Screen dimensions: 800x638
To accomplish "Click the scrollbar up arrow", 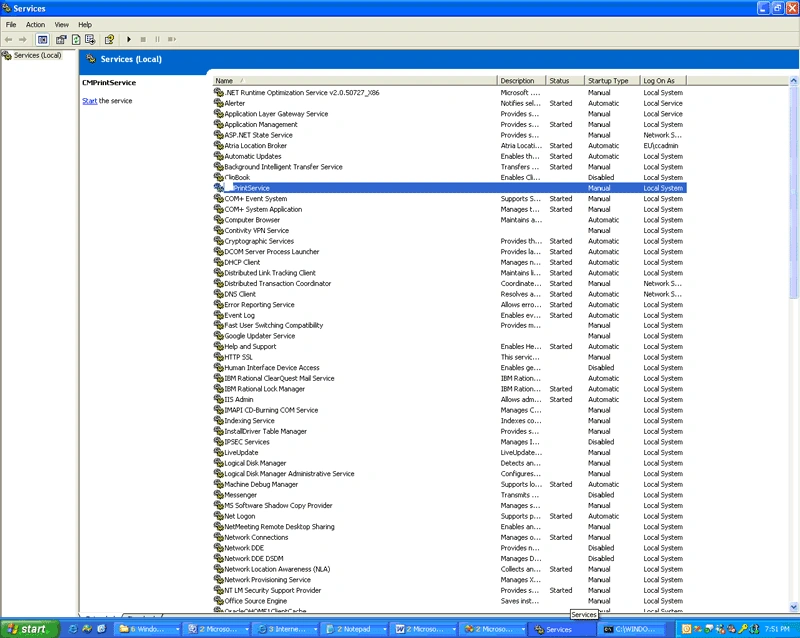I will 793,81.
